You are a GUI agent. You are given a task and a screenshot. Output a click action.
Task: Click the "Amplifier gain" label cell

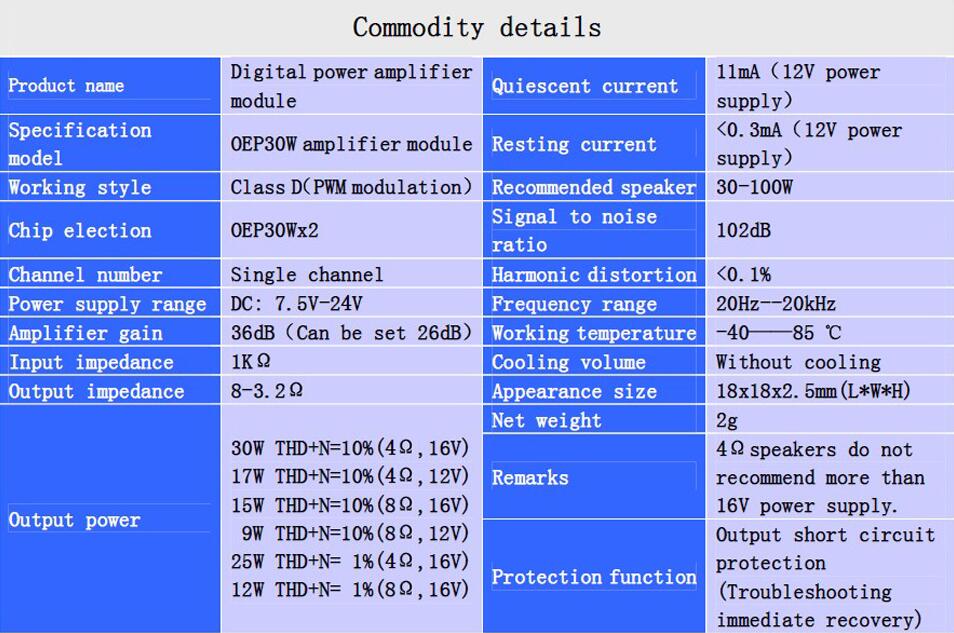click(x=86, y=333)
